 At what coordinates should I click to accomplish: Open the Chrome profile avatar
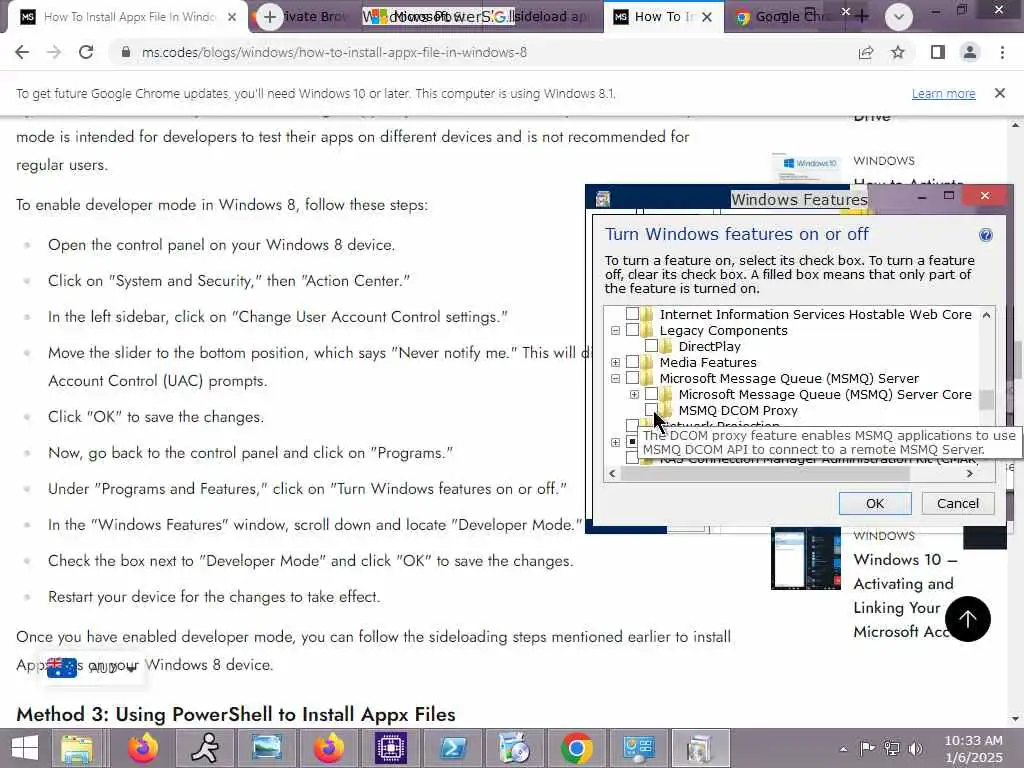coord(970,52)
